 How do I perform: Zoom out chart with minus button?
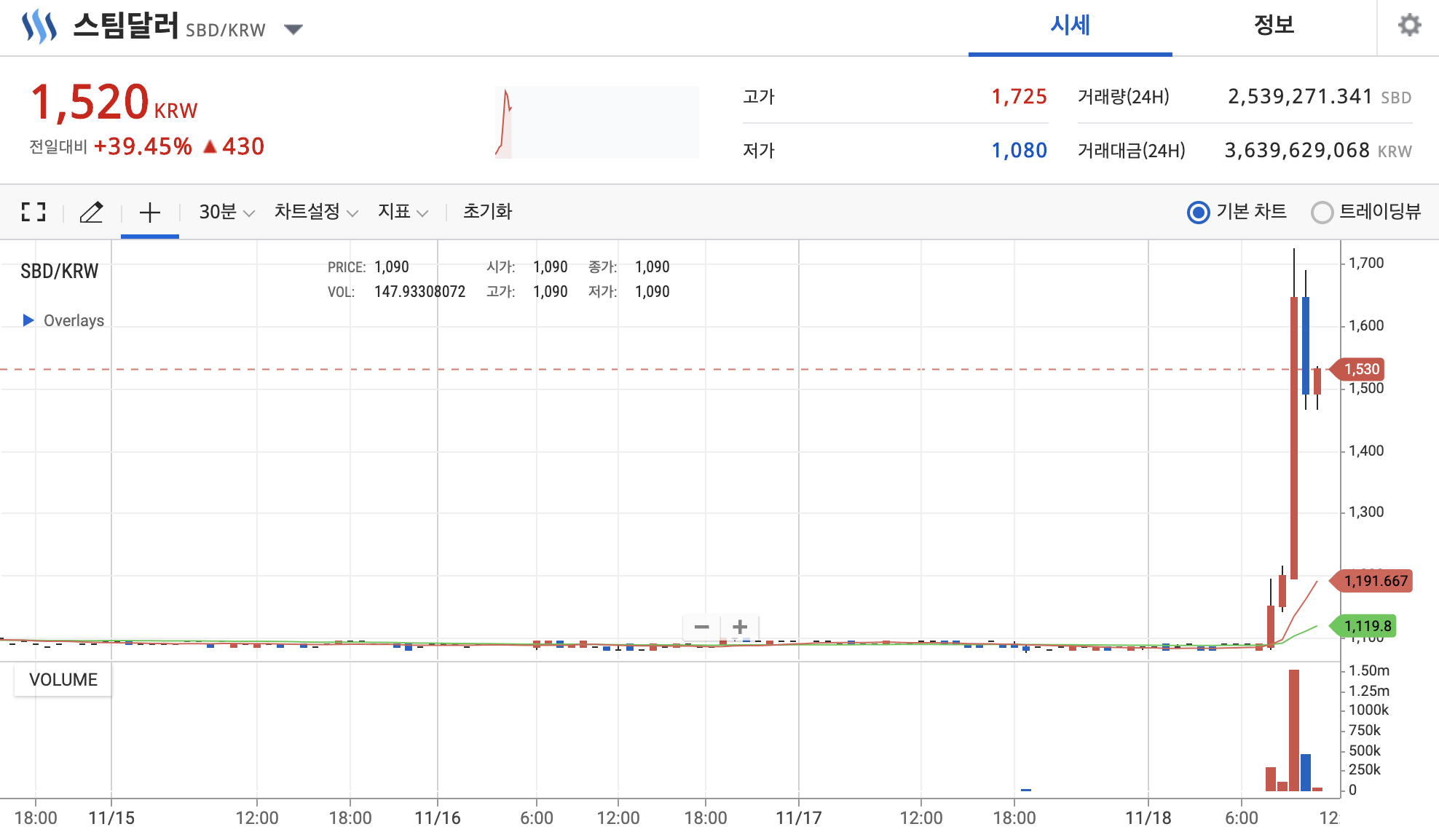tap(702, 627)
